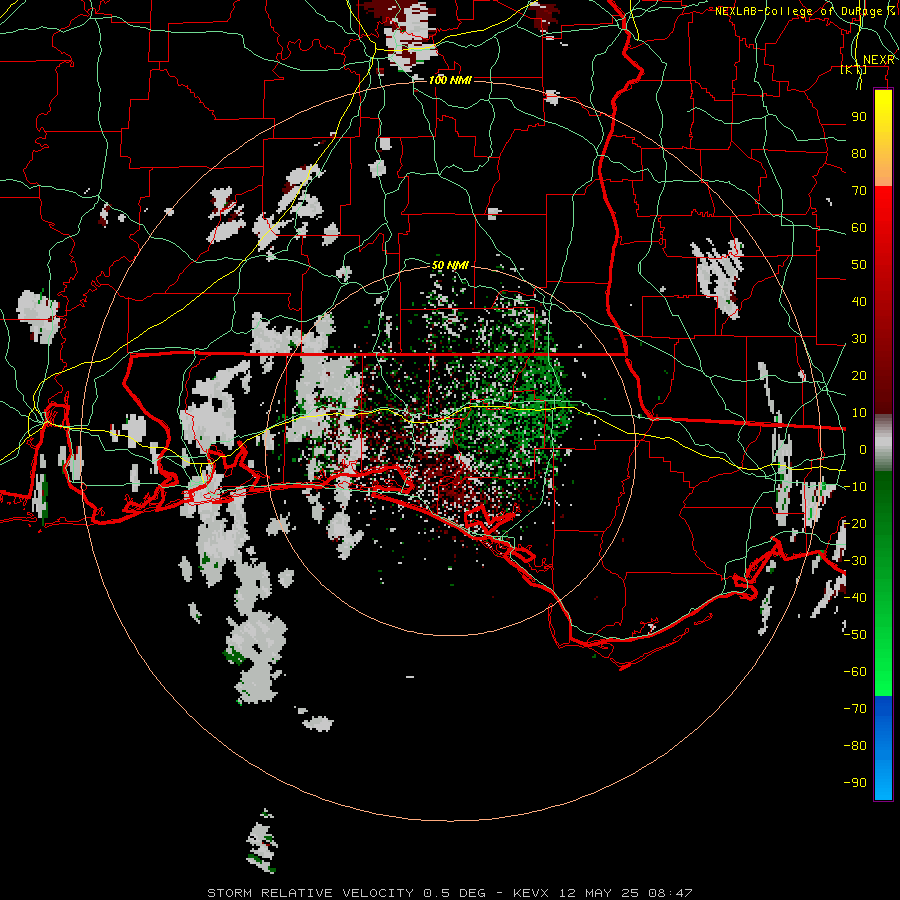Screen dimensions: 900x900
Task: Click the gray zero-velocity segment of color bar
Action: (883, 443)
